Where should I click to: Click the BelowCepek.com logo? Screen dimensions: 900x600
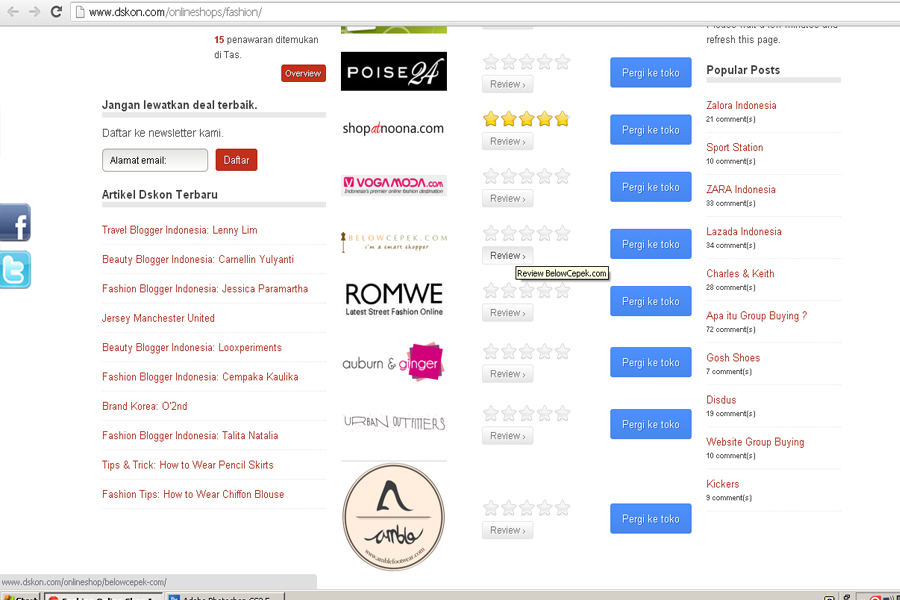pos(394,241)
